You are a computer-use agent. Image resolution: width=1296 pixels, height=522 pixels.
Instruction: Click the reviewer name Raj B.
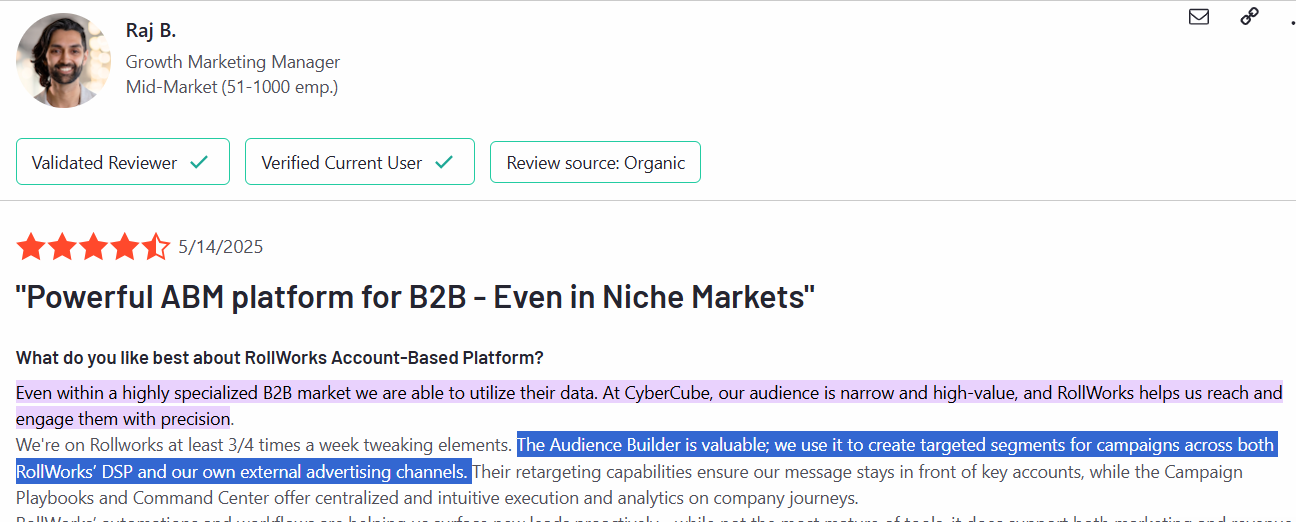pyautogui.click(x=151, y=30)
